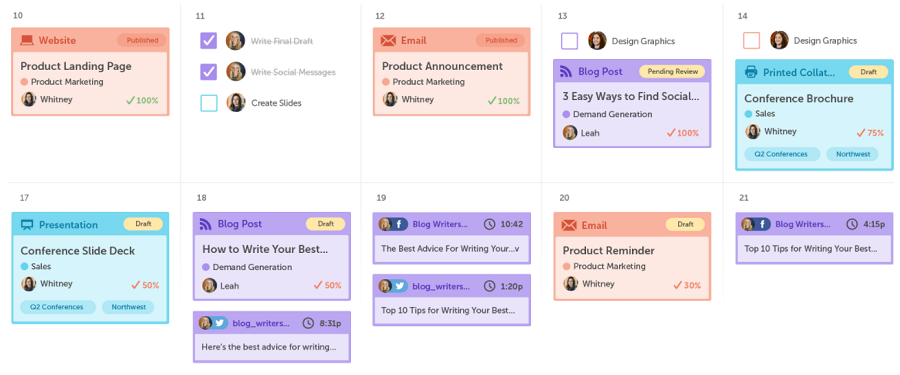Click the envelope icon on Product Reminder email
The height and width of the screenshot is (375, 900).
tap(569, 225)
